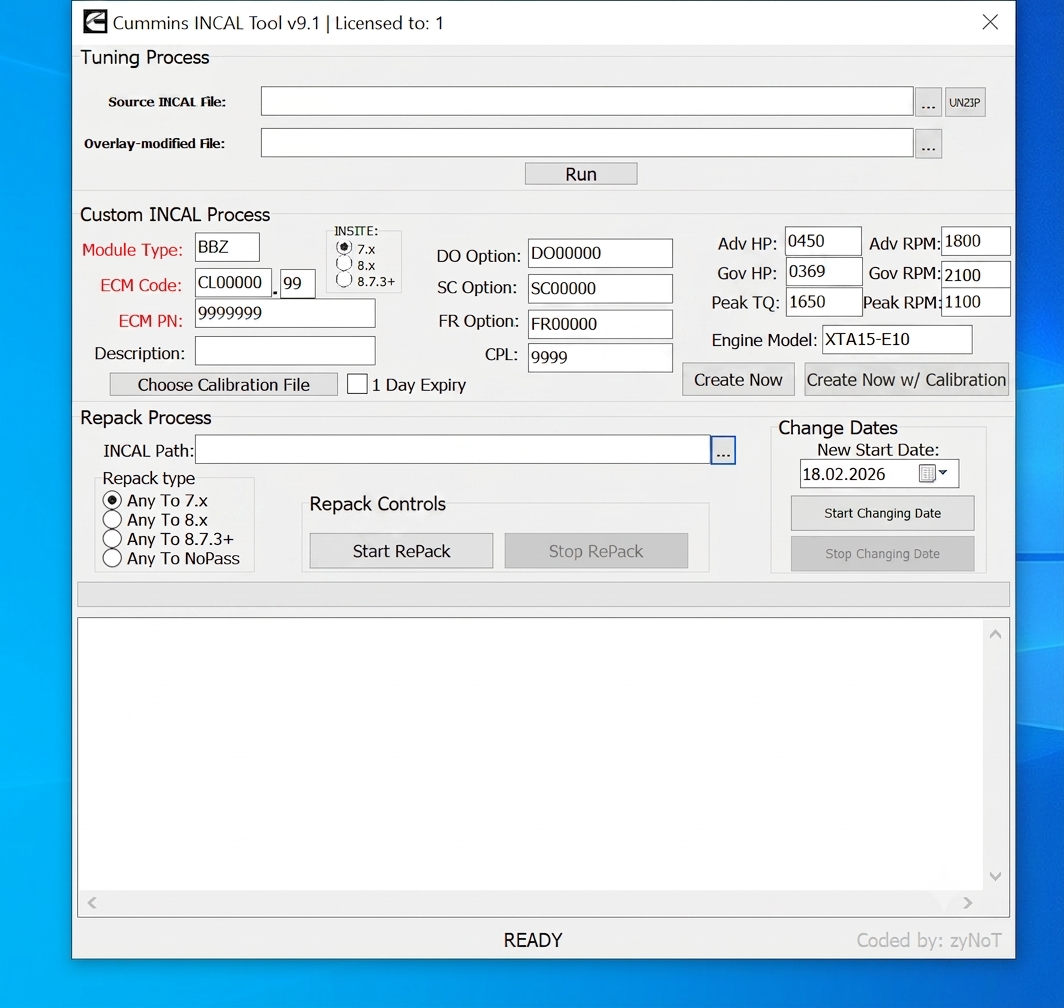Click the progress bar below Repack section
The image size is (1064, 1008).
coord(543,594)
